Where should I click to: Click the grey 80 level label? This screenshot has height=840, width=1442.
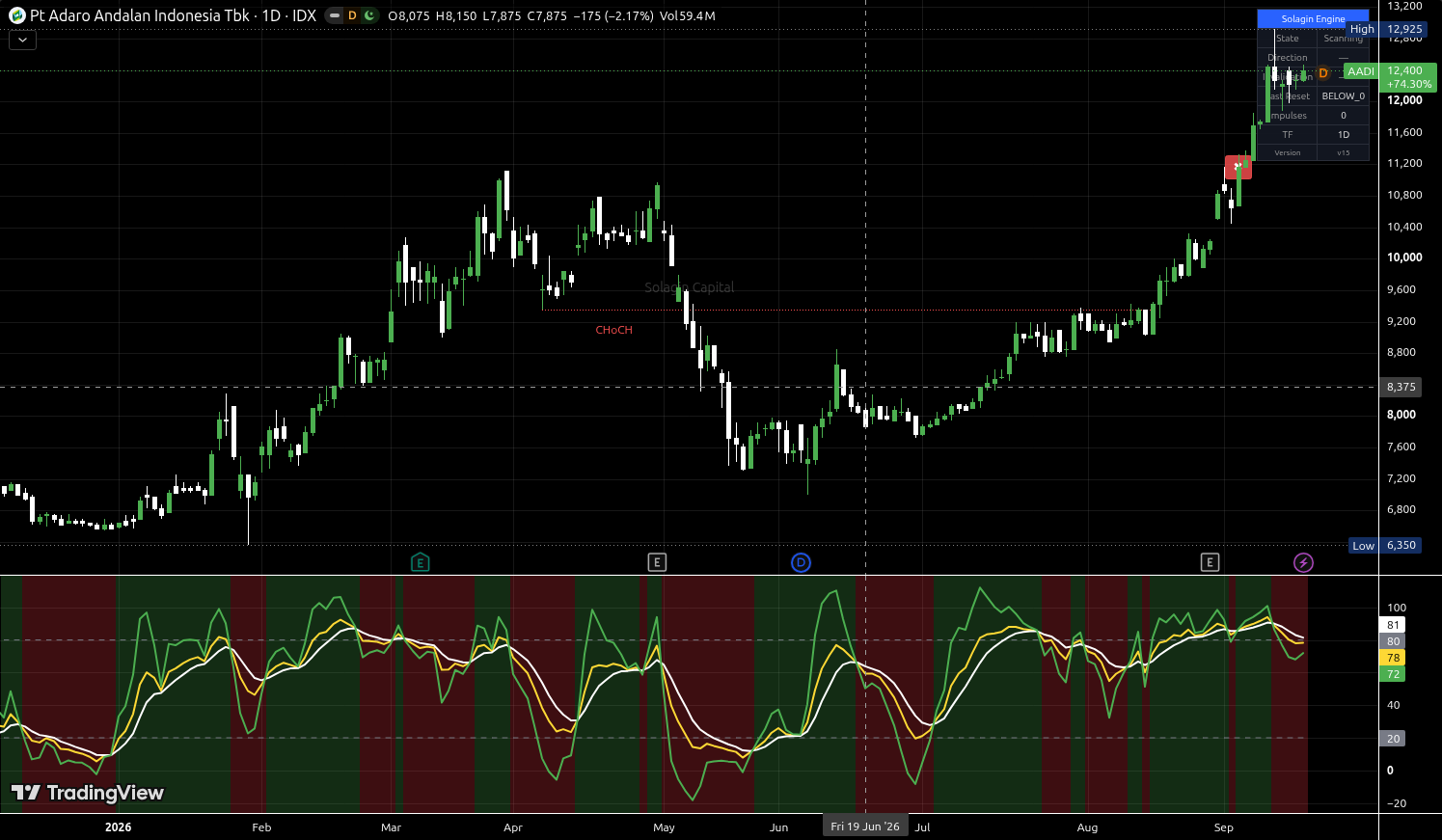coord(1393,641)
